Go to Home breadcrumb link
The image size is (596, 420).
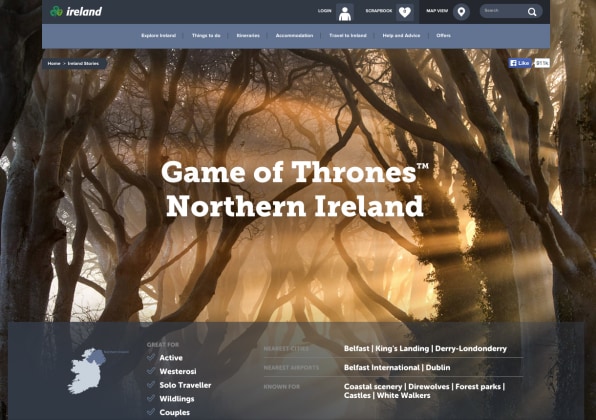tap(54, 63)
